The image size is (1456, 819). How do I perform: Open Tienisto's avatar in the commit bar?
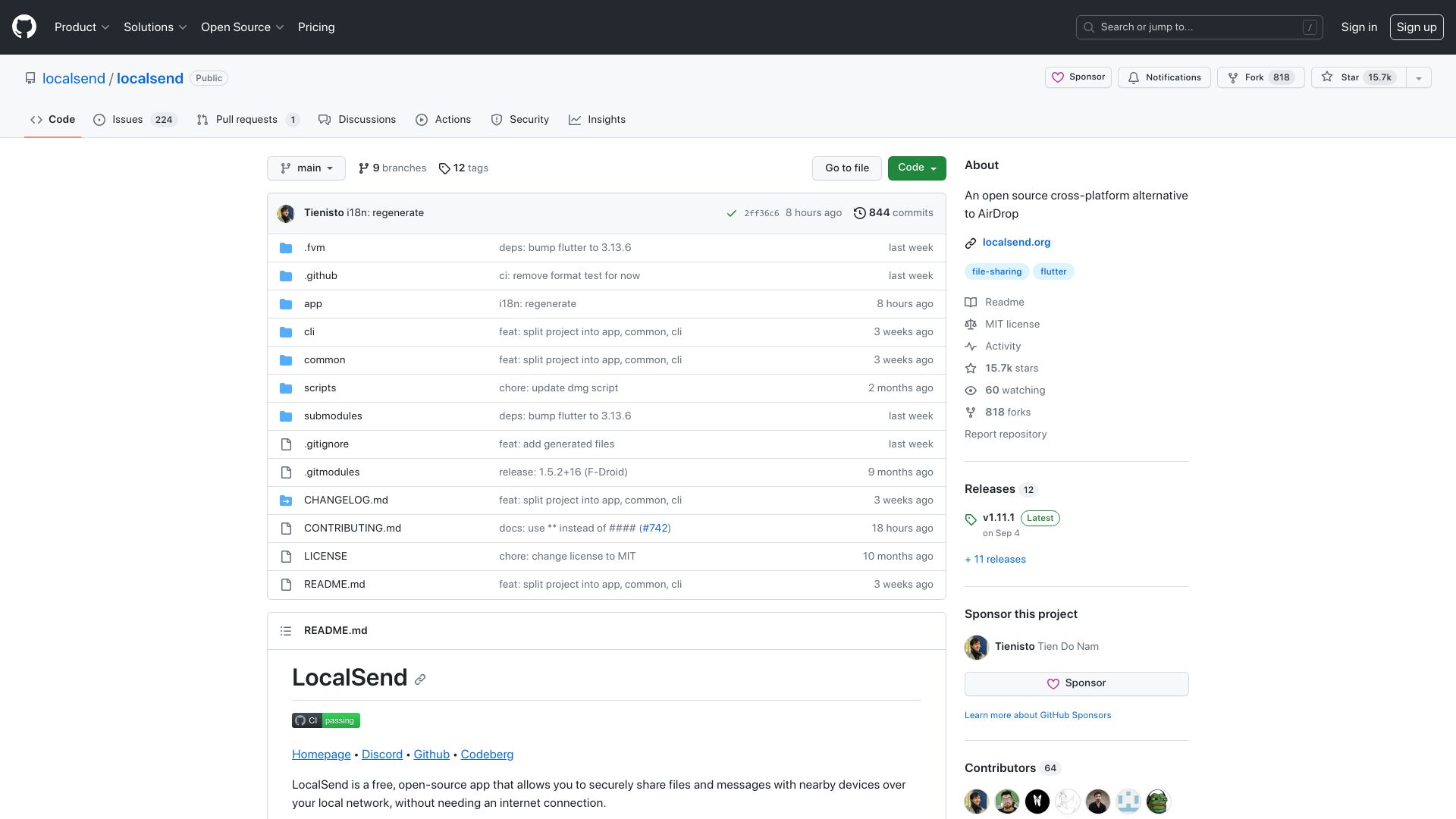tap(286, 213)
